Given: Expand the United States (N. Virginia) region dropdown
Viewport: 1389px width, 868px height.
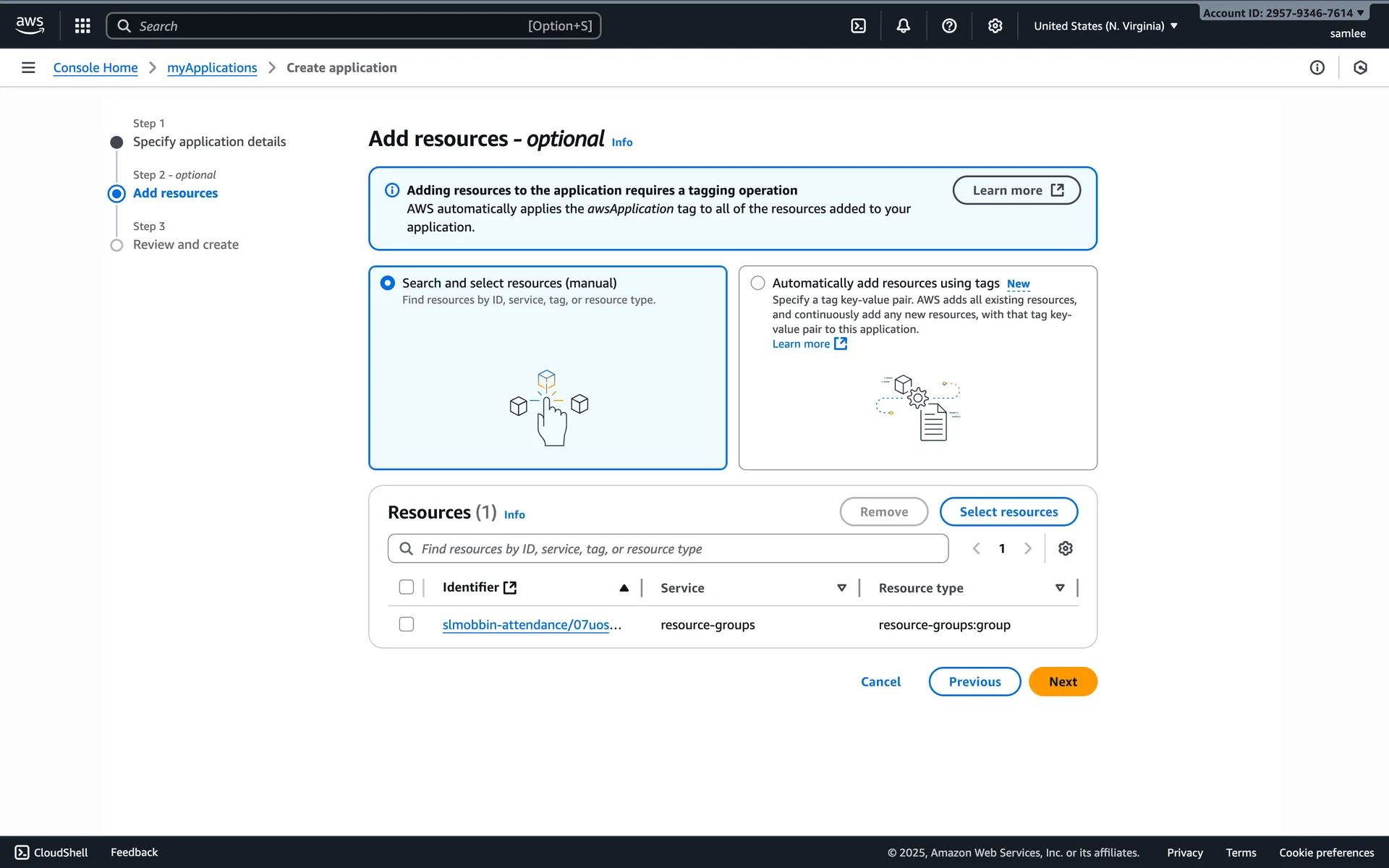Looking at the screenshot, I should click(1105, 26).
